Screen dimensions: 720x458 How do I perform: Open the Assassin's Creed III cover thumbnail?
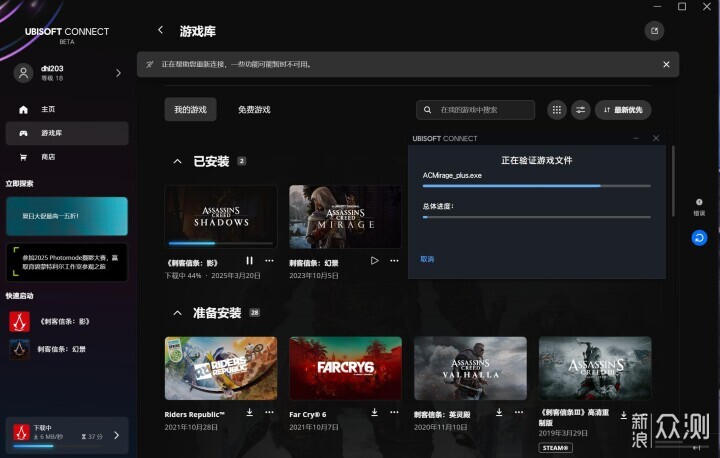[595, 368]
